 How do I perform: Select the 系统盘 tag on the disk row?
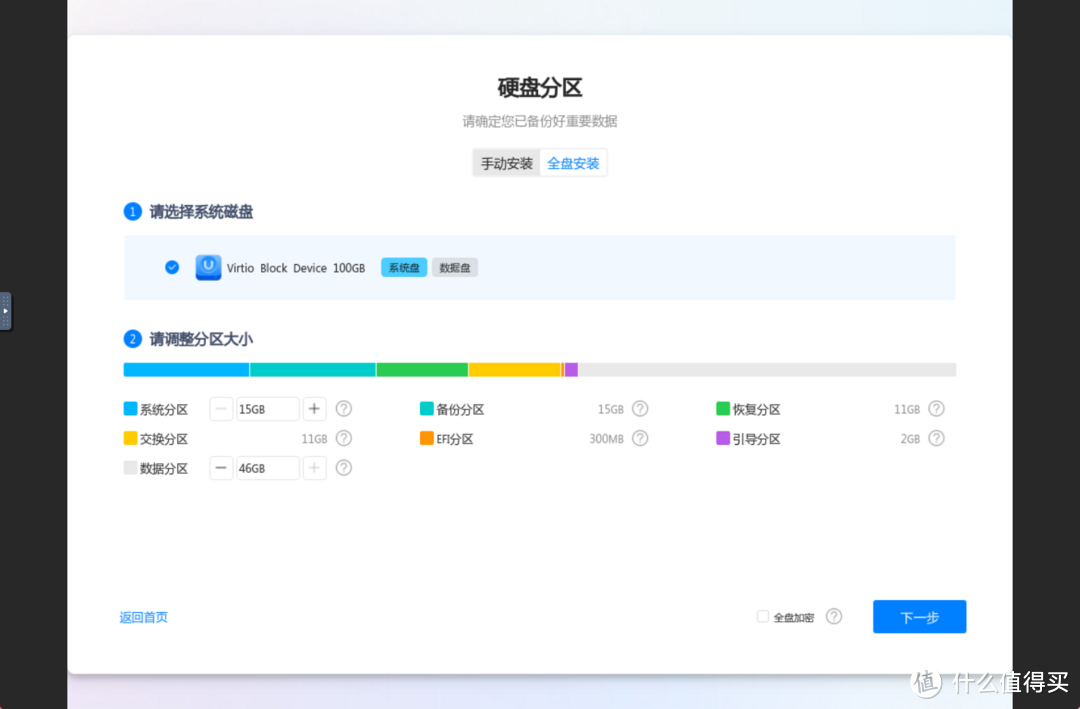click(403, 267)
